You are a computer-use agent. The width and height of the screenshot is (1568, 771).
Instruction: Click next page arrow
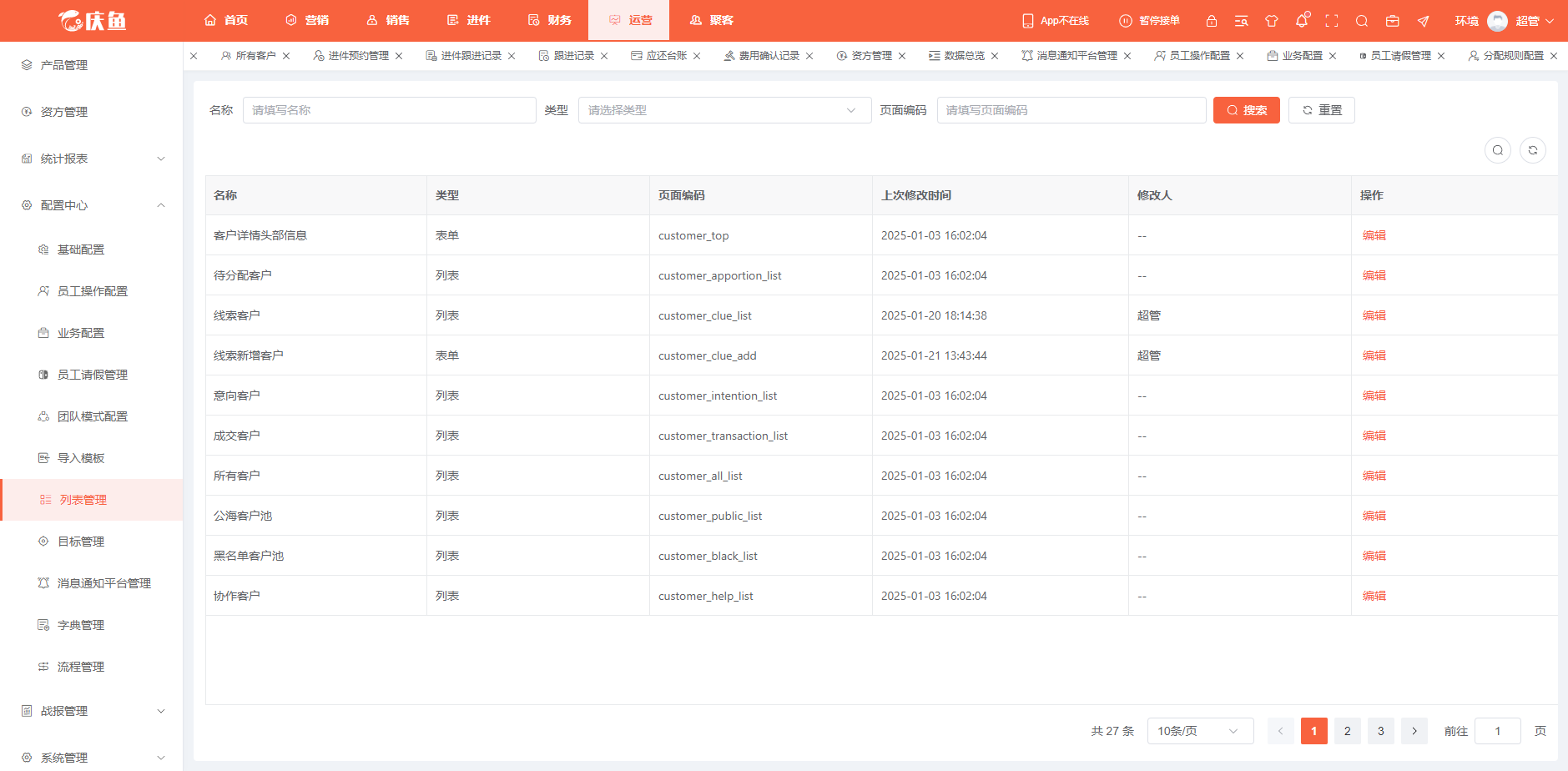1414,731
